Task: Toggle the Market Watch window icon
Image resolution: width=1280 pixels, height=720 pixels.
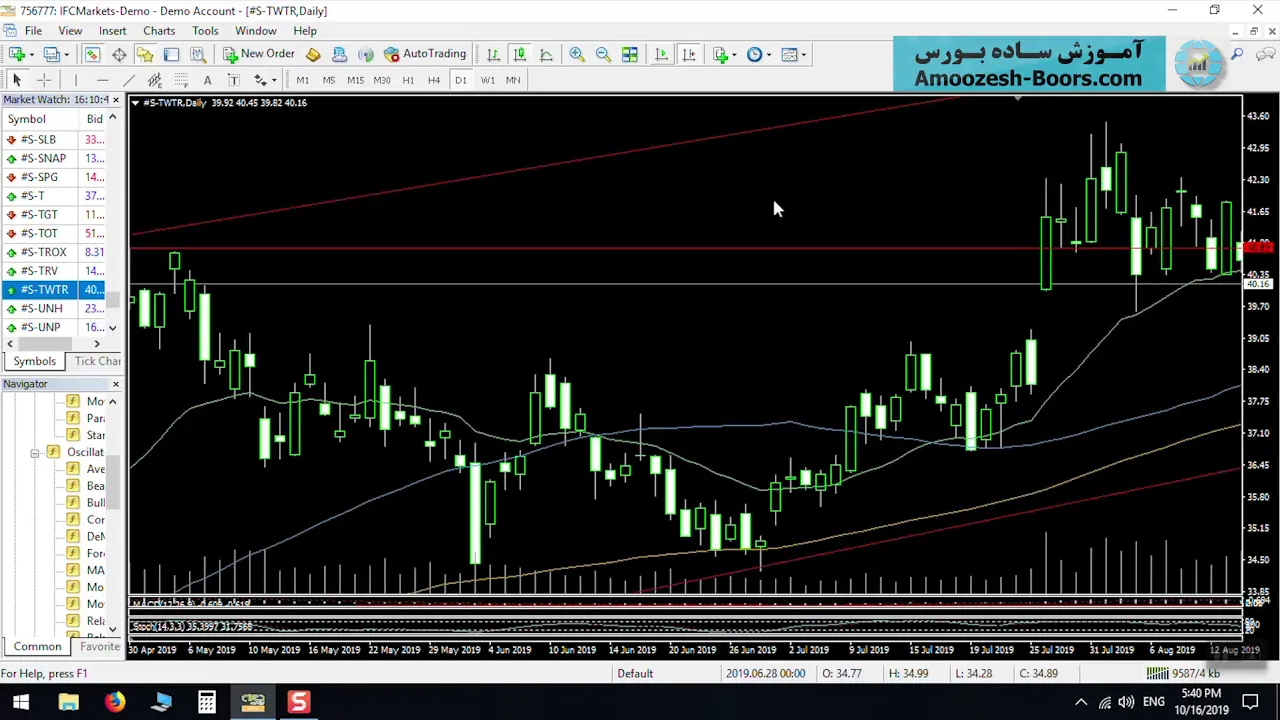Action: (x=92, y=54)
